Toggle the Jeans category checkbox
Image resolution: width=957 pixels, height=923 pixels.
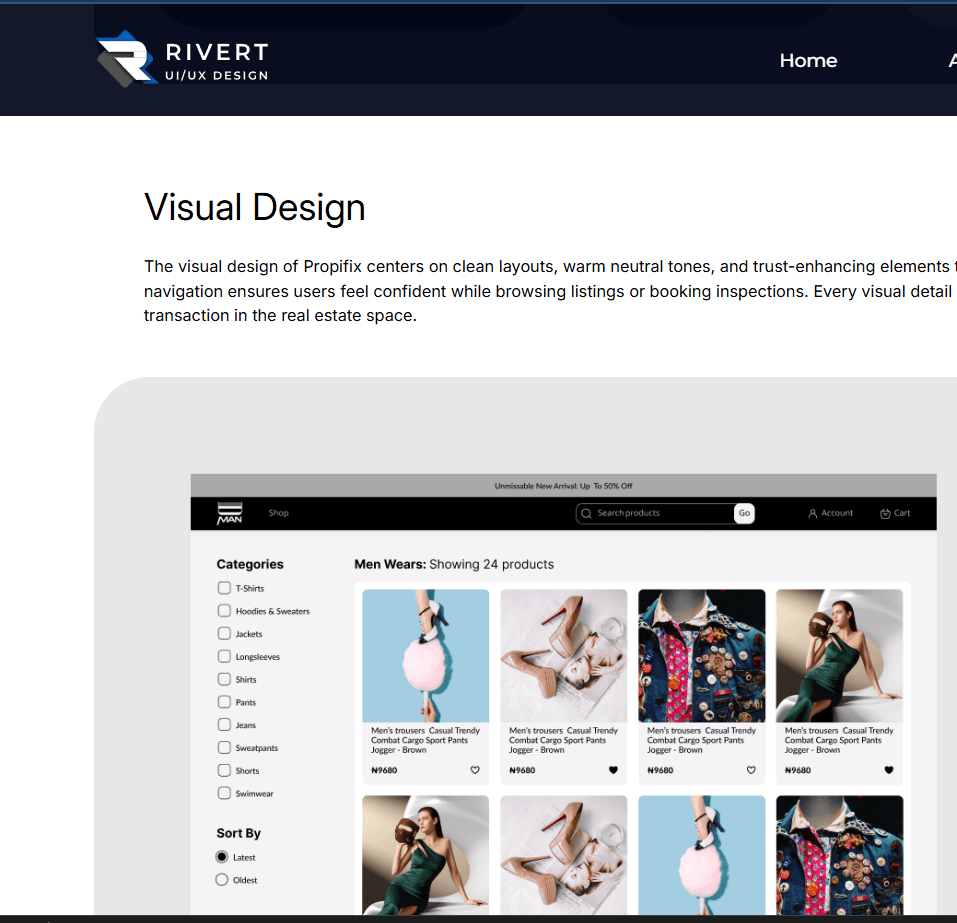224,725
